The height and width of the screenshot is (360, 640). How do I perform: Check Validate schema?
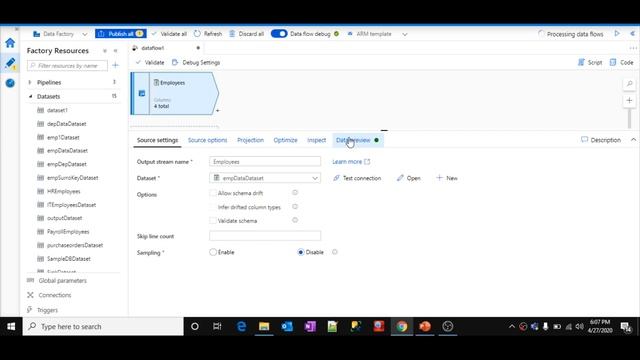[x=213, y=221]
